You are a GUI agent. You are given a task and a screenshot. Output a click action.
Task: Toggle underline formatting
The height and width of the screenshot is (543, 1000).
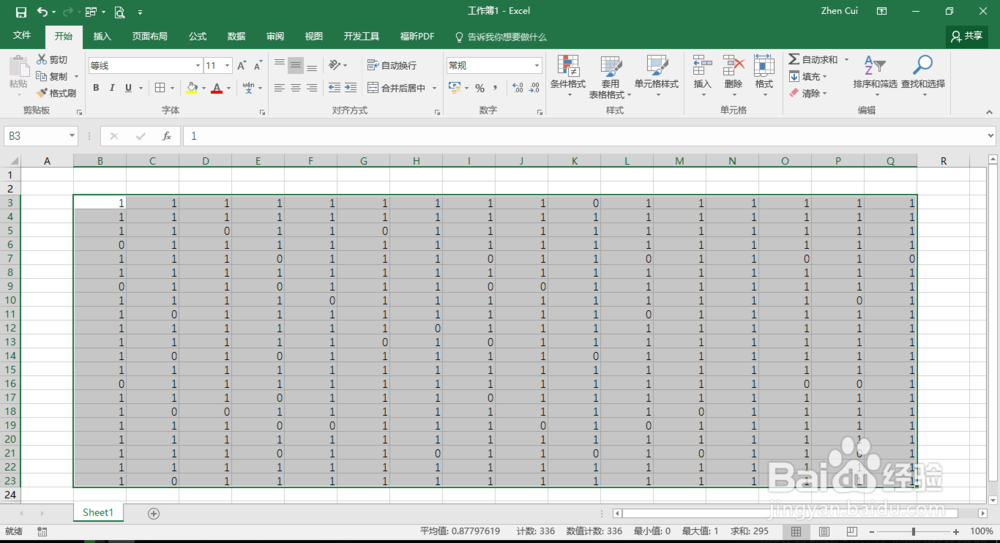pos(128,88)
